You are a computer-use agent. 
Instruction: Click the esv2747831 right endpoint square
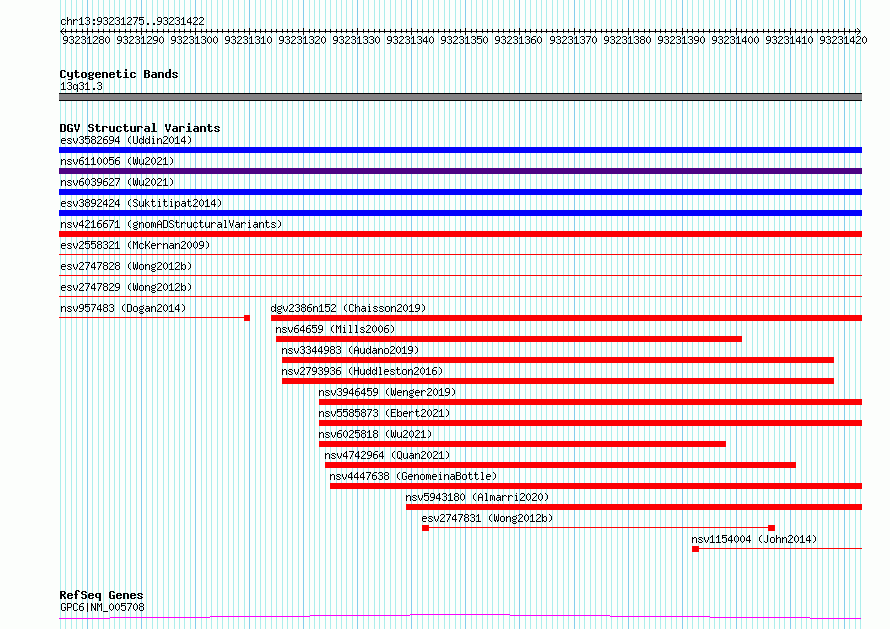point(771,528)
